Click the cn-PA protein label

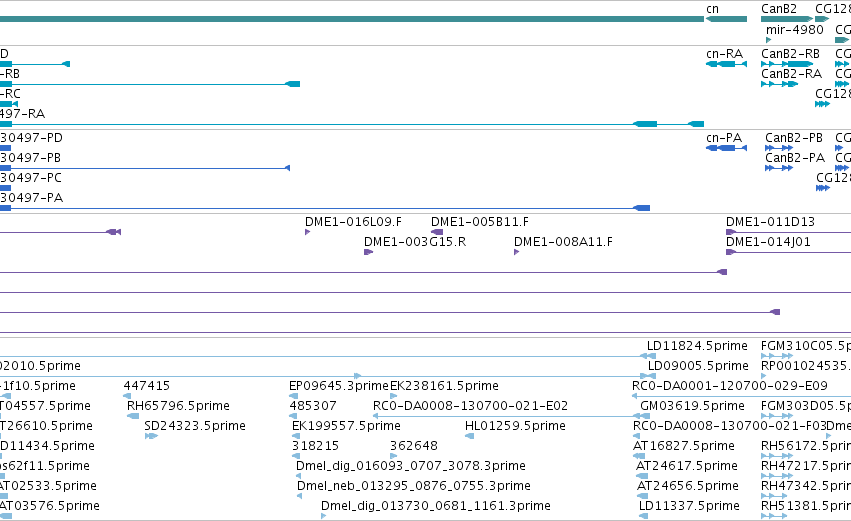coord(724,138)
